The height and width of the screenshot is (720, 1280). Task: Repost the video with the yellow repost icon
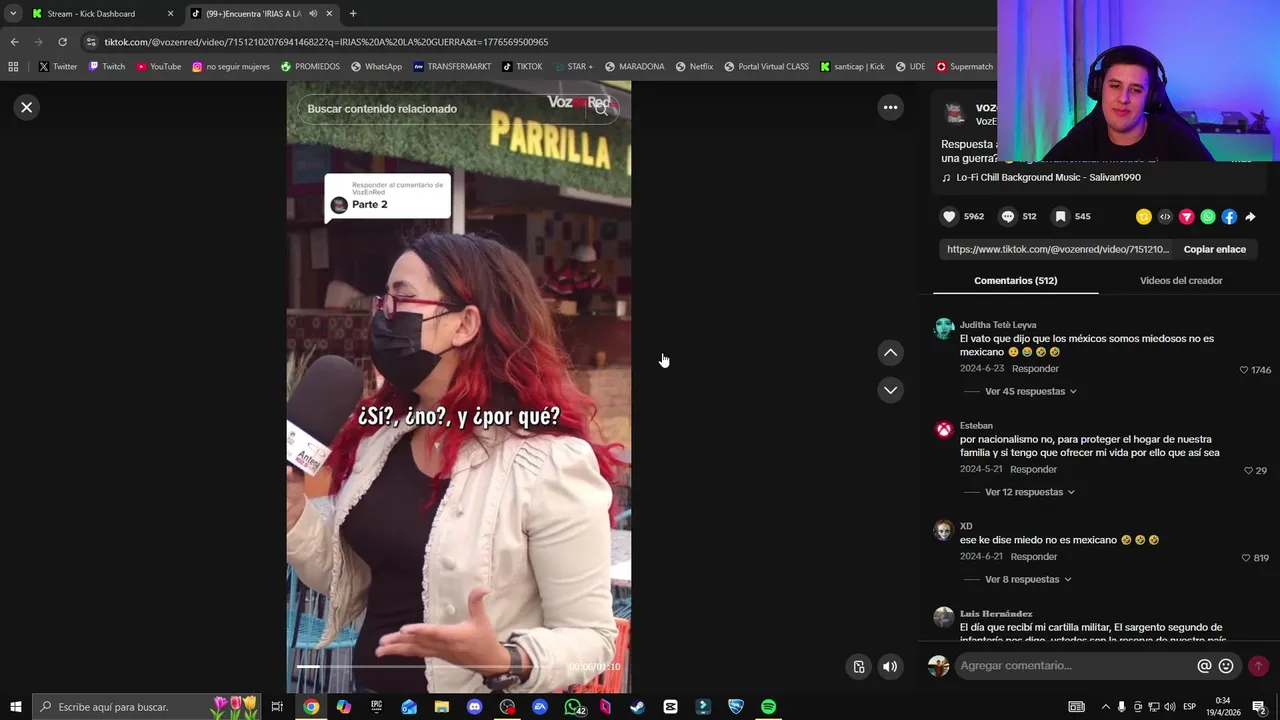1144,216
